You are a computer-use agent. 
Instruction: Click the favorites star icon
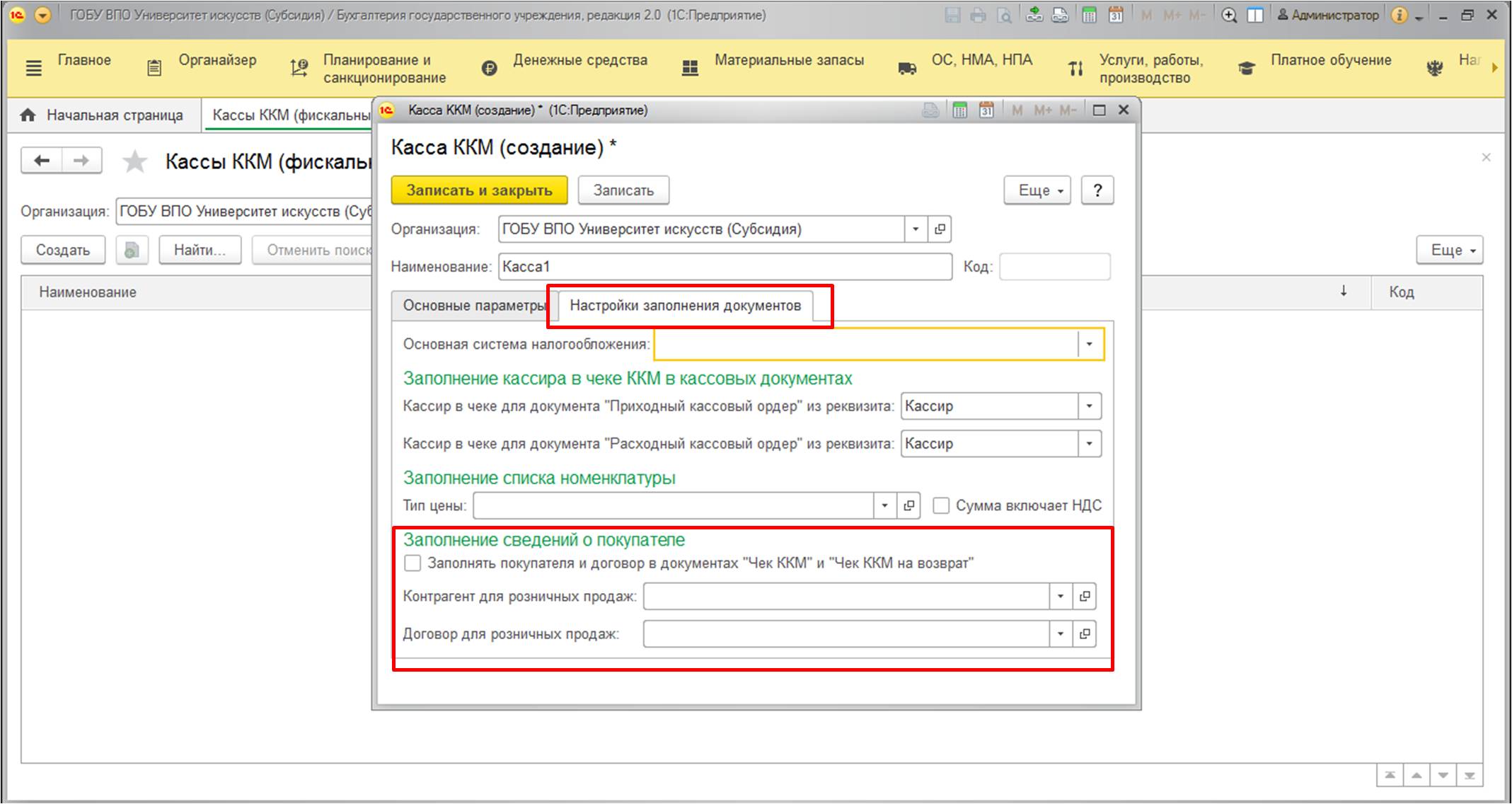tap(134, 162)
